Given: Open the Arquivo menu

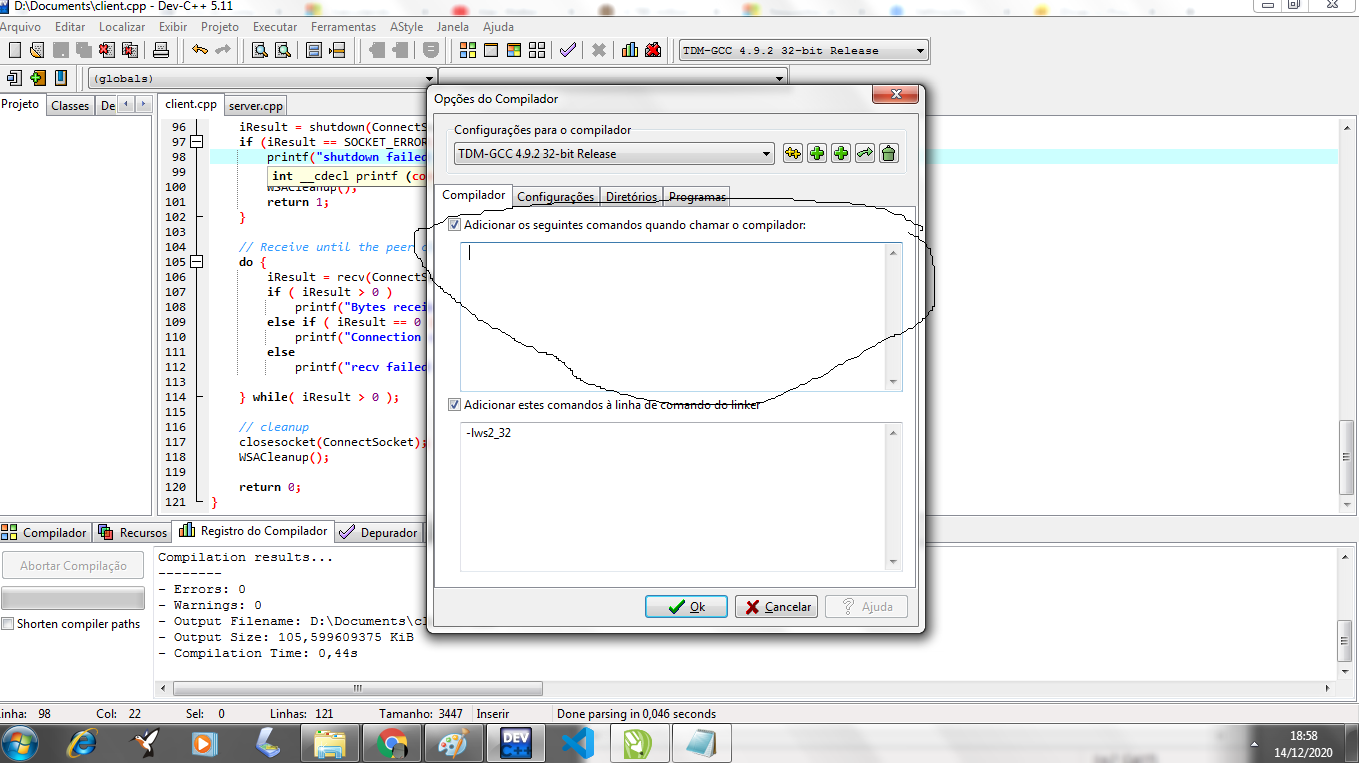Looking at the screenshot, I should (x=20, y=27).
